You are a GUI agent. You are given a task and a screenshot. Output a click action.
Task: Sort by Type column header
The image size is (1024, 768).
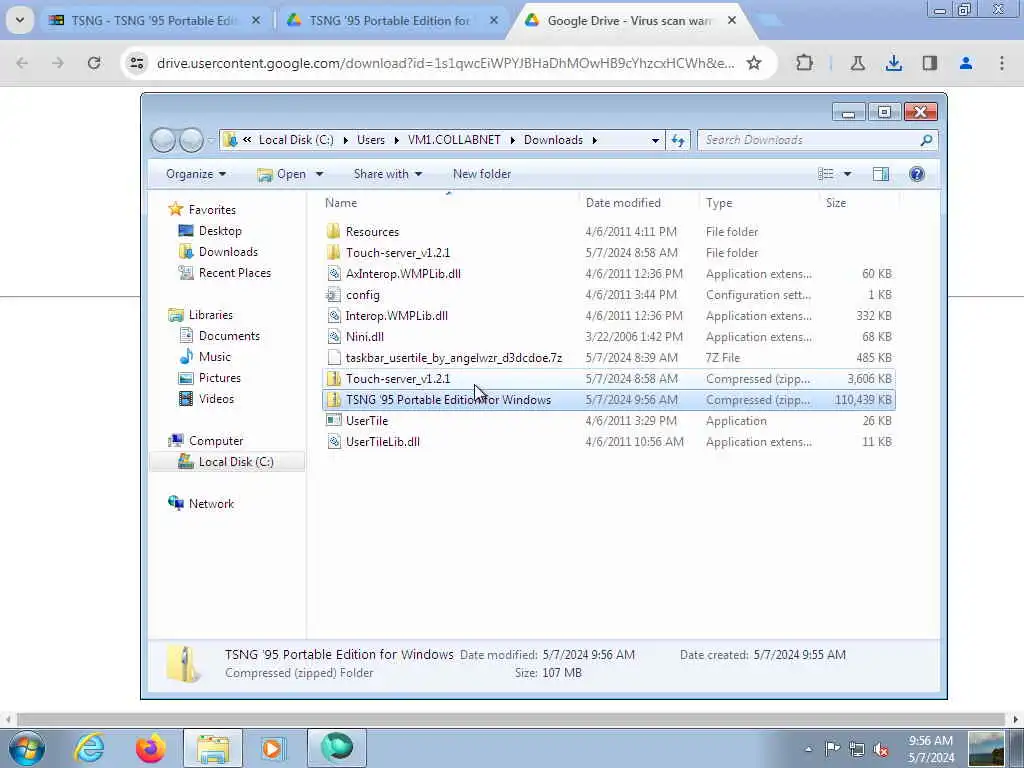(759, 202)
